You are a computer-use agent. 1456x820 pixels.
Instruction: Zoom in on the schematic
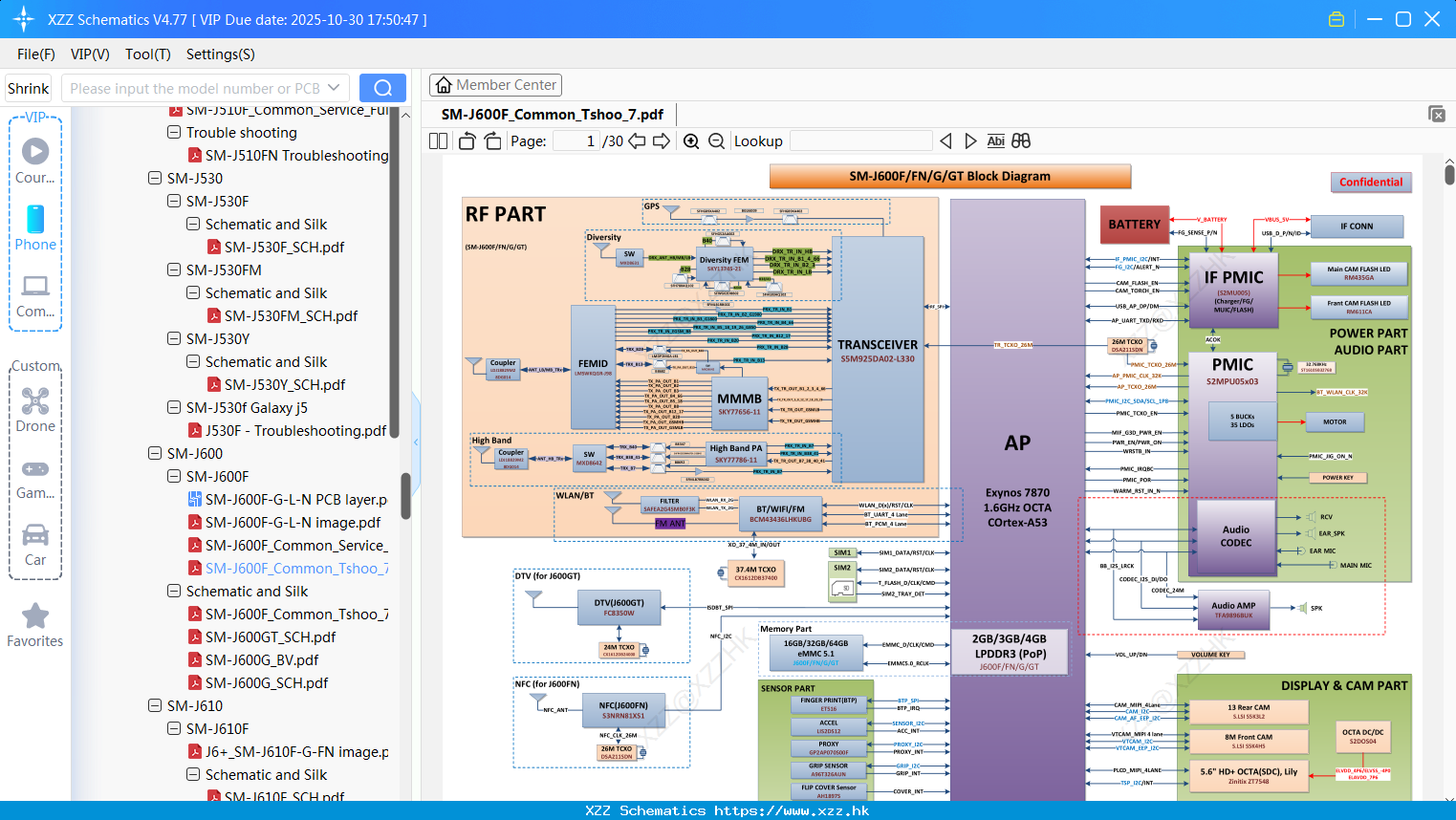click(691, 140)
